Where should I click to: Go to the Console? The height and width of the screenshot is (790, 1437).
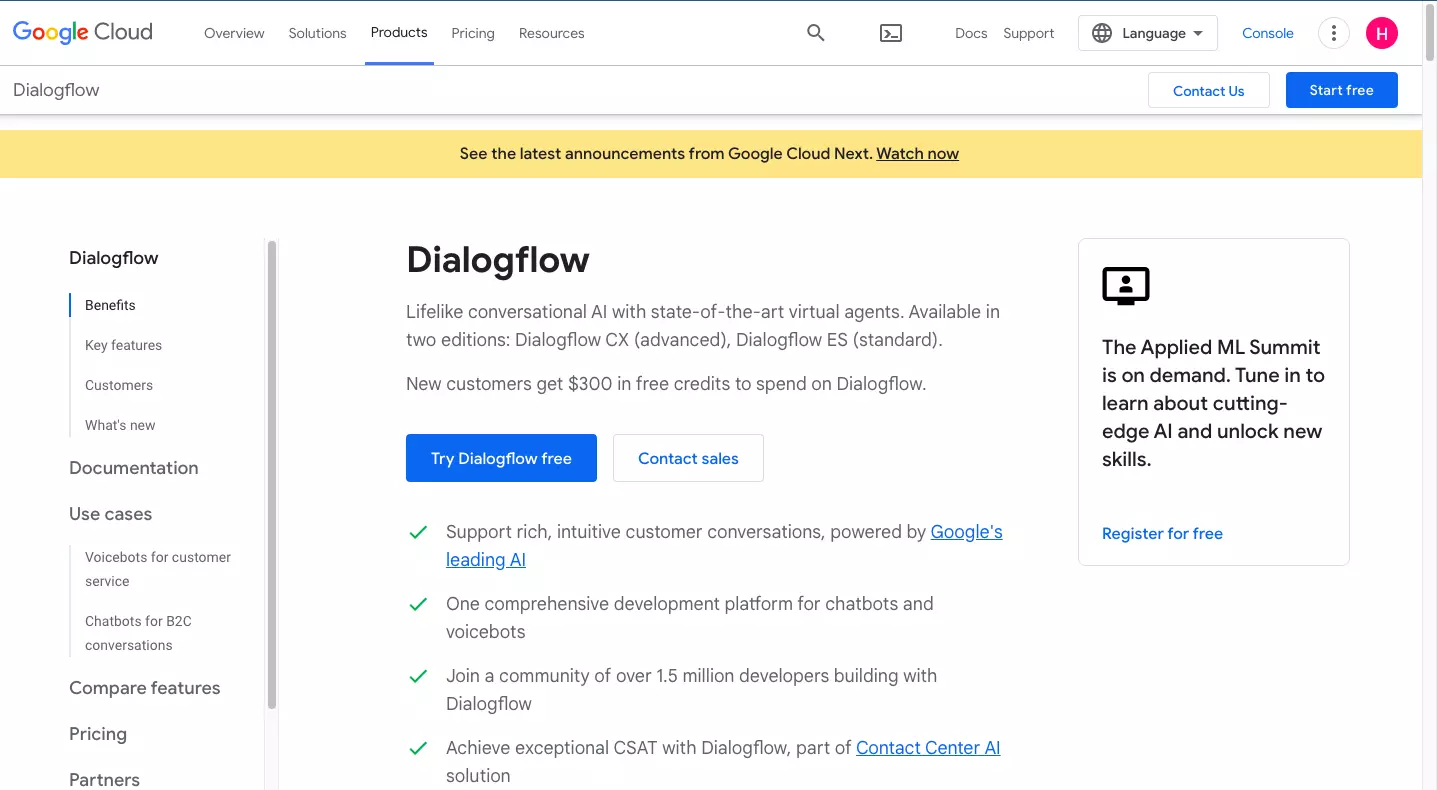coord(1268,33)
